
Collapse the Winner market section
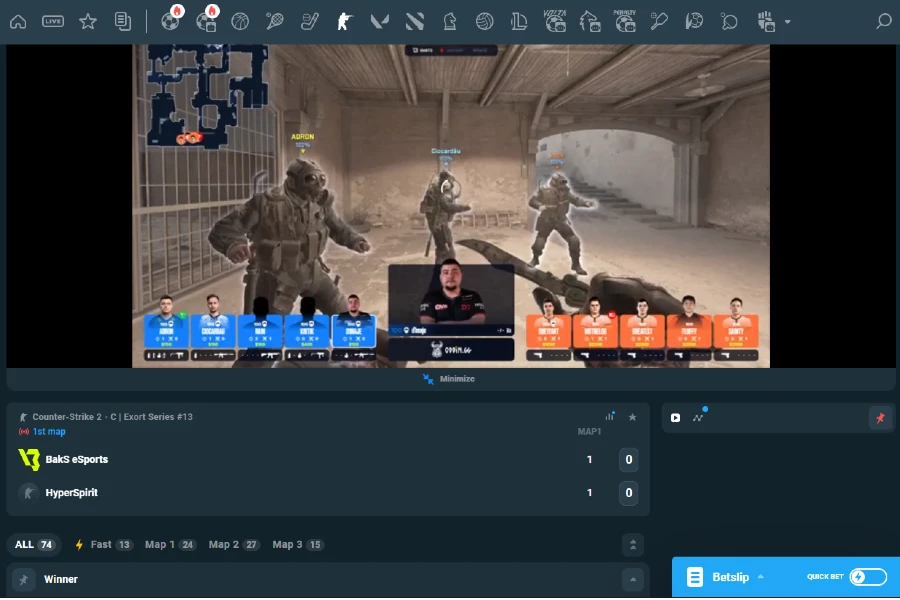[632, 579]
